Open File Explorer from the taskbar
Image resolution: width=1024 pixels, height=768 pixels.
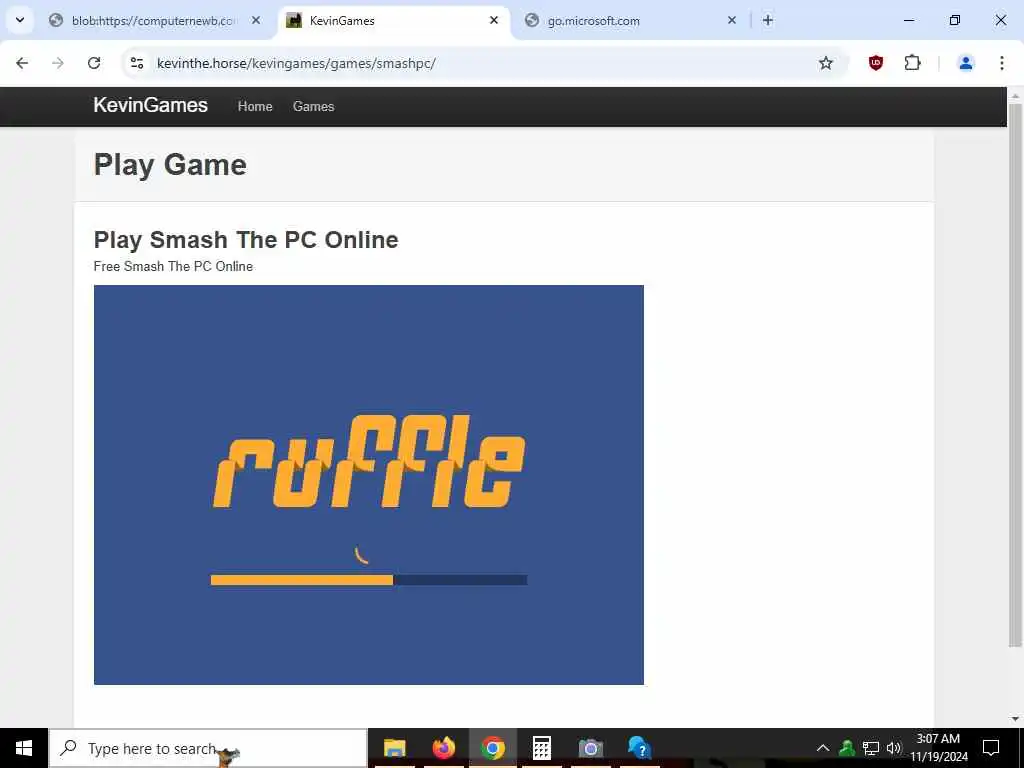(x=394, y=748)
